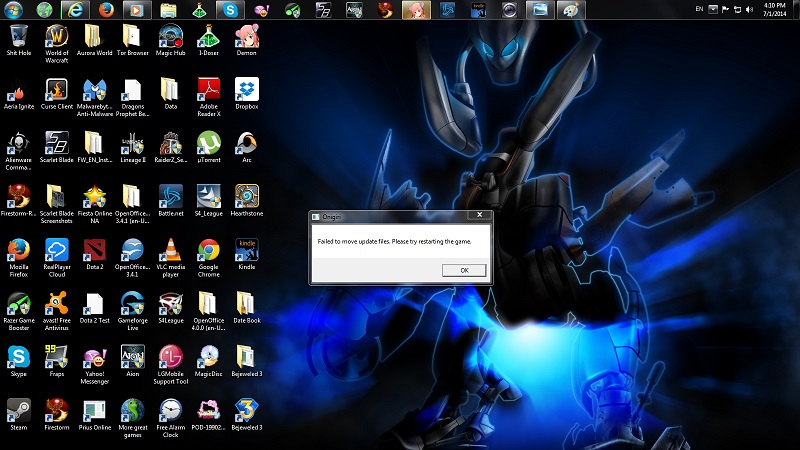This screenshot has height=450, width=800.
Task: Launch the Tor Browser desktop icon
Action: coord(133,40)
